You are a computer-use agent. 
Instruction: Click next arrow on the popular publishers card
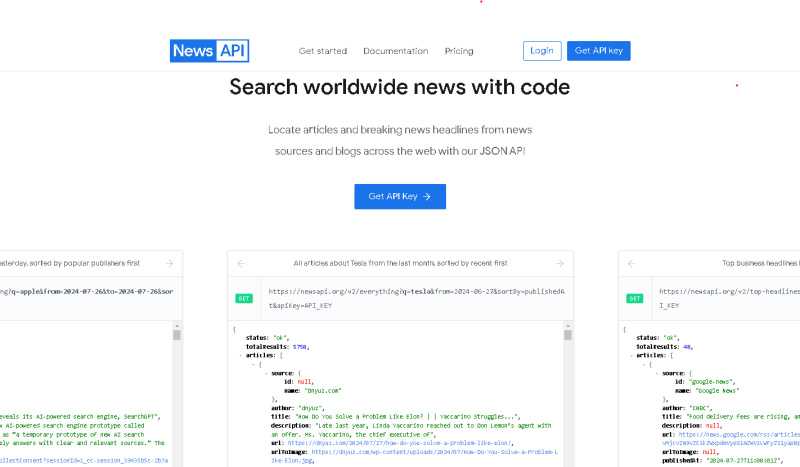pyautogui.click(x=169, y=263)
